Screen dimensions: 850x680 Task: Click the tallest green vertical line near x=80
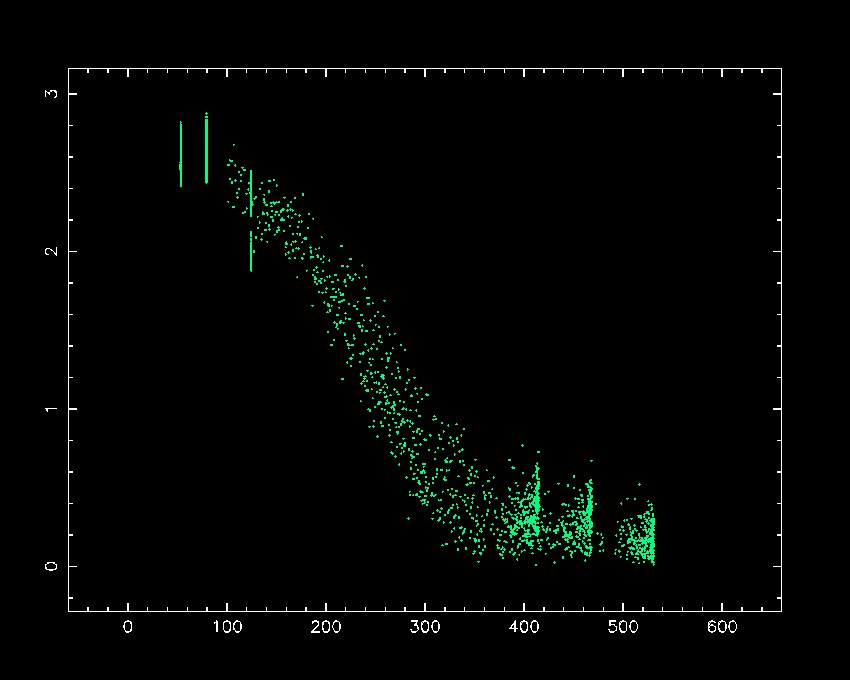(207, 148)
